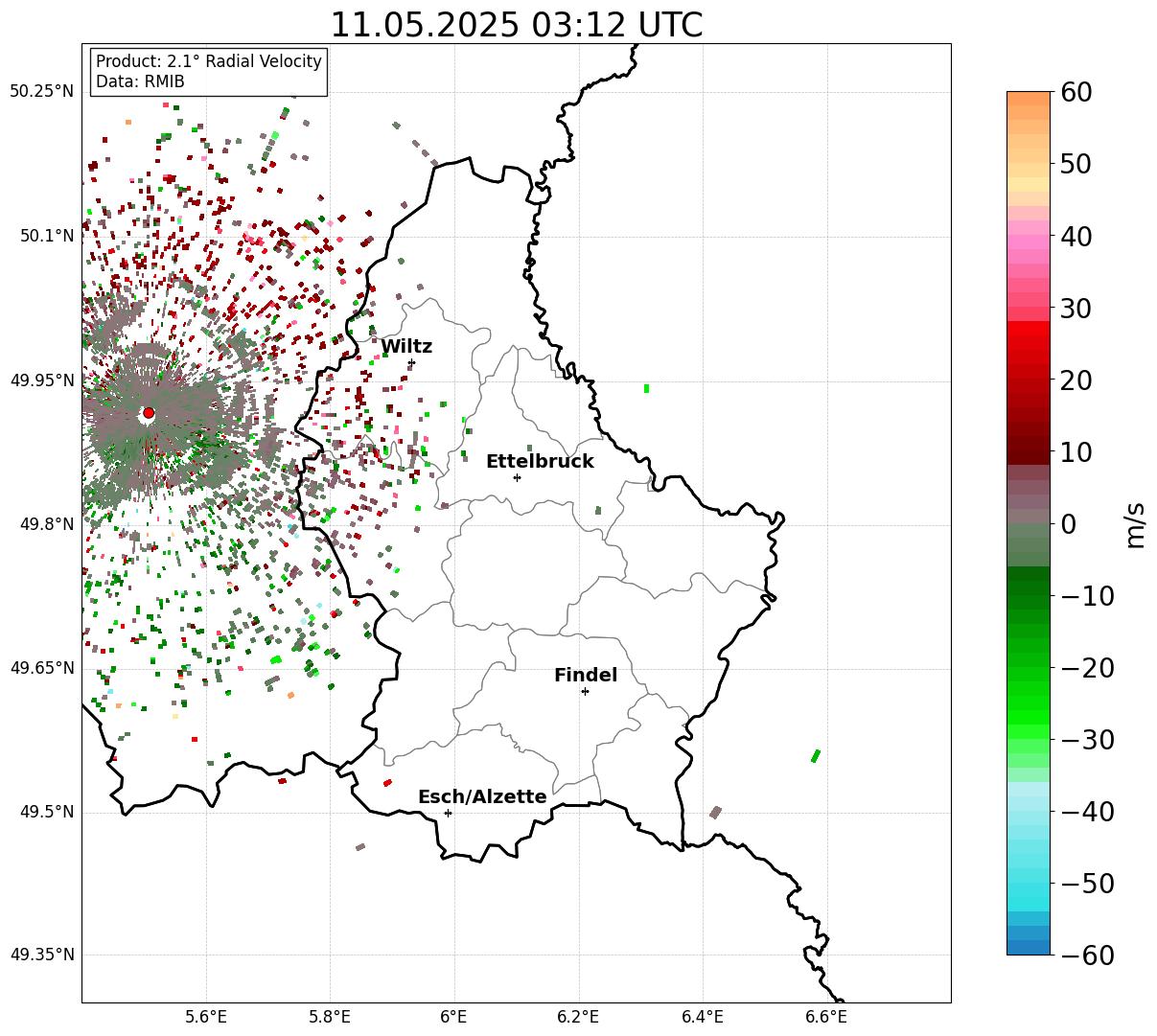Image resolution: width=1157 pixels, height=1036 pixels.
Task: Click the Ettelbruck station cross marker
Action: point(517,477)
